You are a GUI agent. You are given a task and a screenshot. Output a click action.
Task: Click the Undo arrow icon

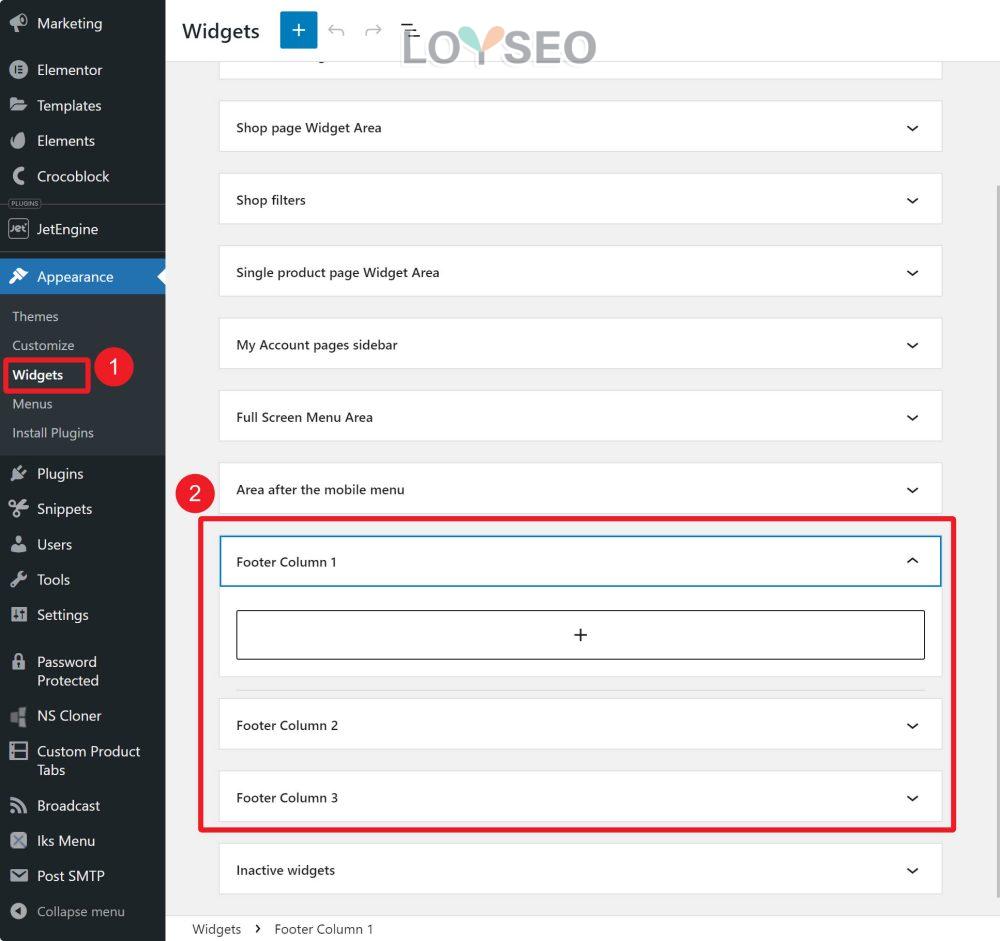337,31
